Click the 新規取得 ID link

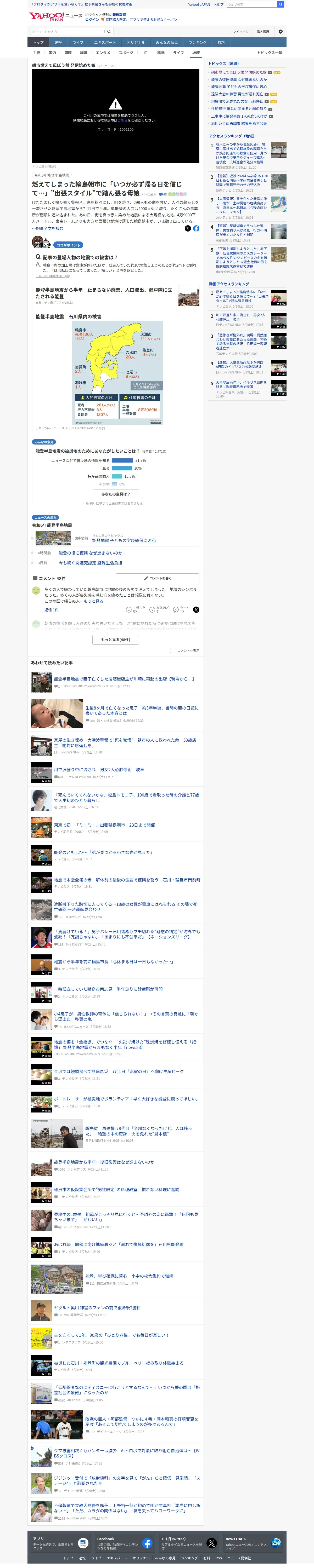[x=119, y=15]
